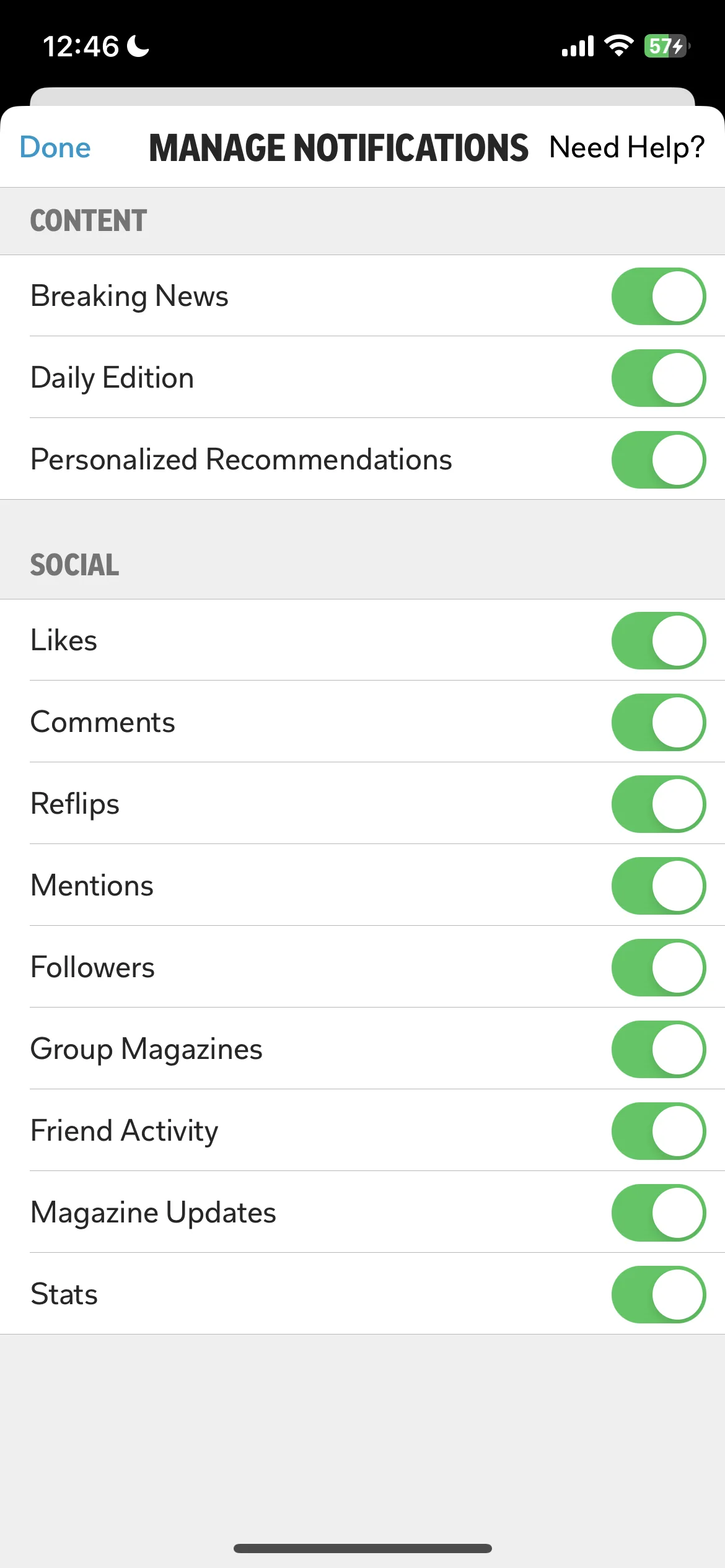Tap Done to close notification settings
The image size is (725, 1568).
[x=55, y=147]
